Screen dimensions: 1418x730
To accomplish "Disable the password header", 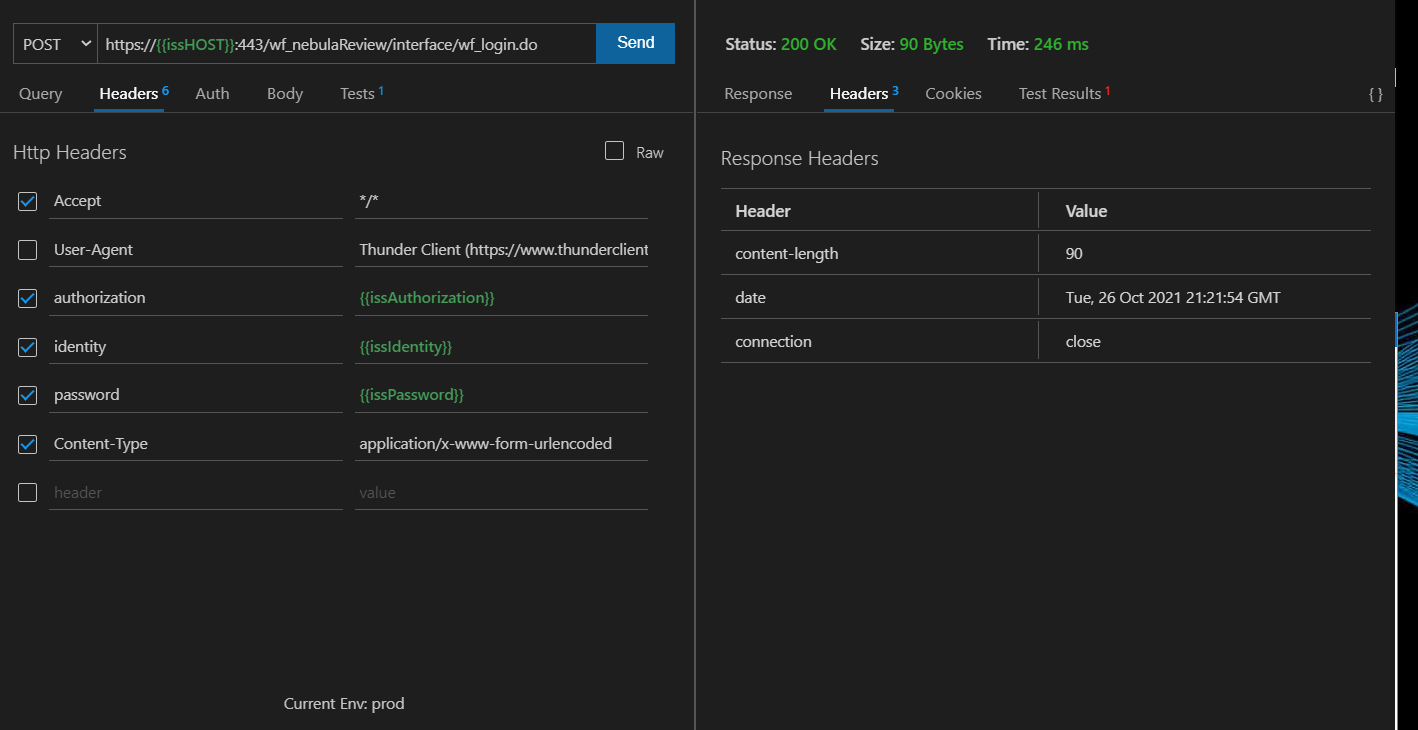I will [27, 394].
